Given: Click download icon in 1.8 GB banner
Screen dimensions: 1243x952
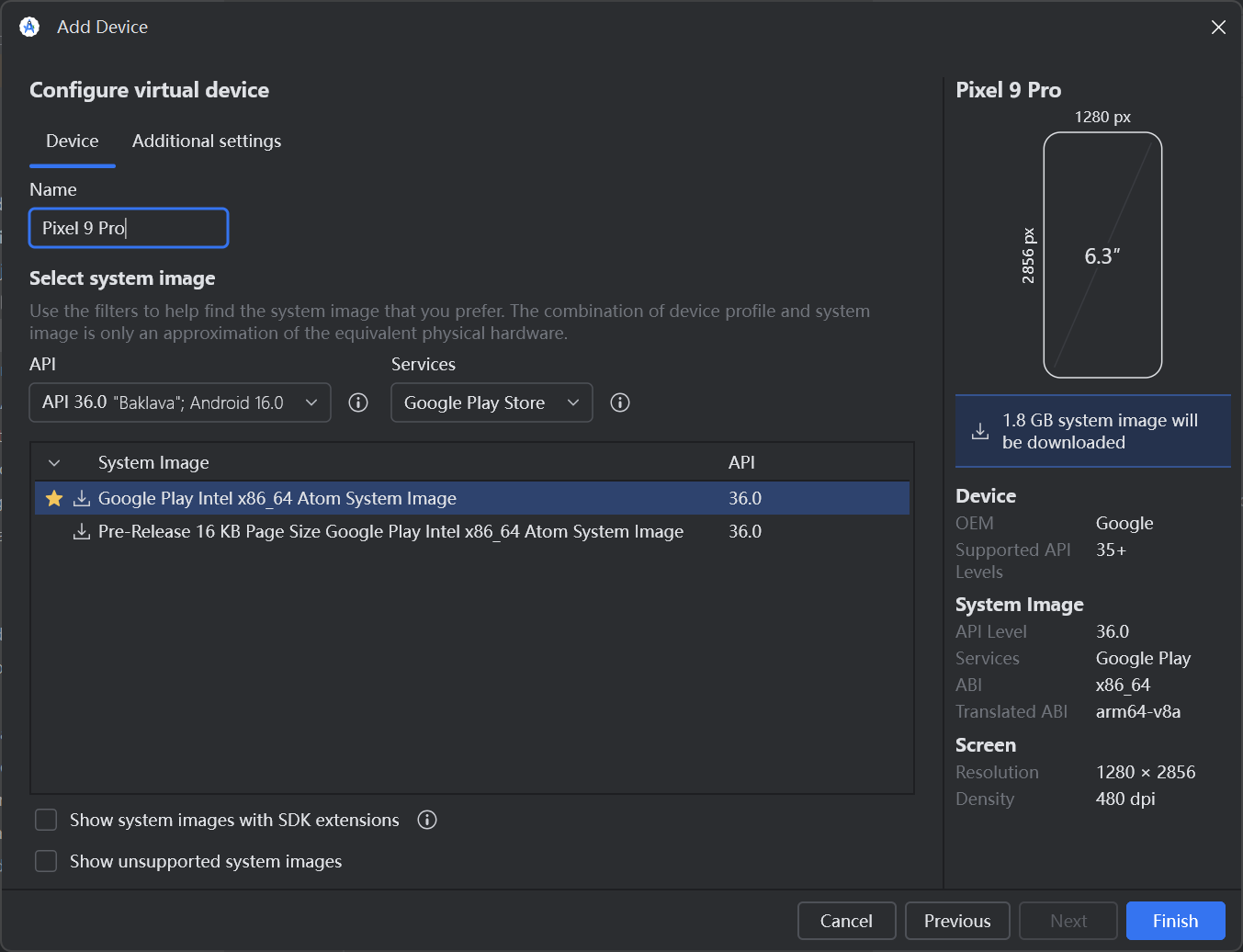Looking at the screenshot, I should point(980,431).
